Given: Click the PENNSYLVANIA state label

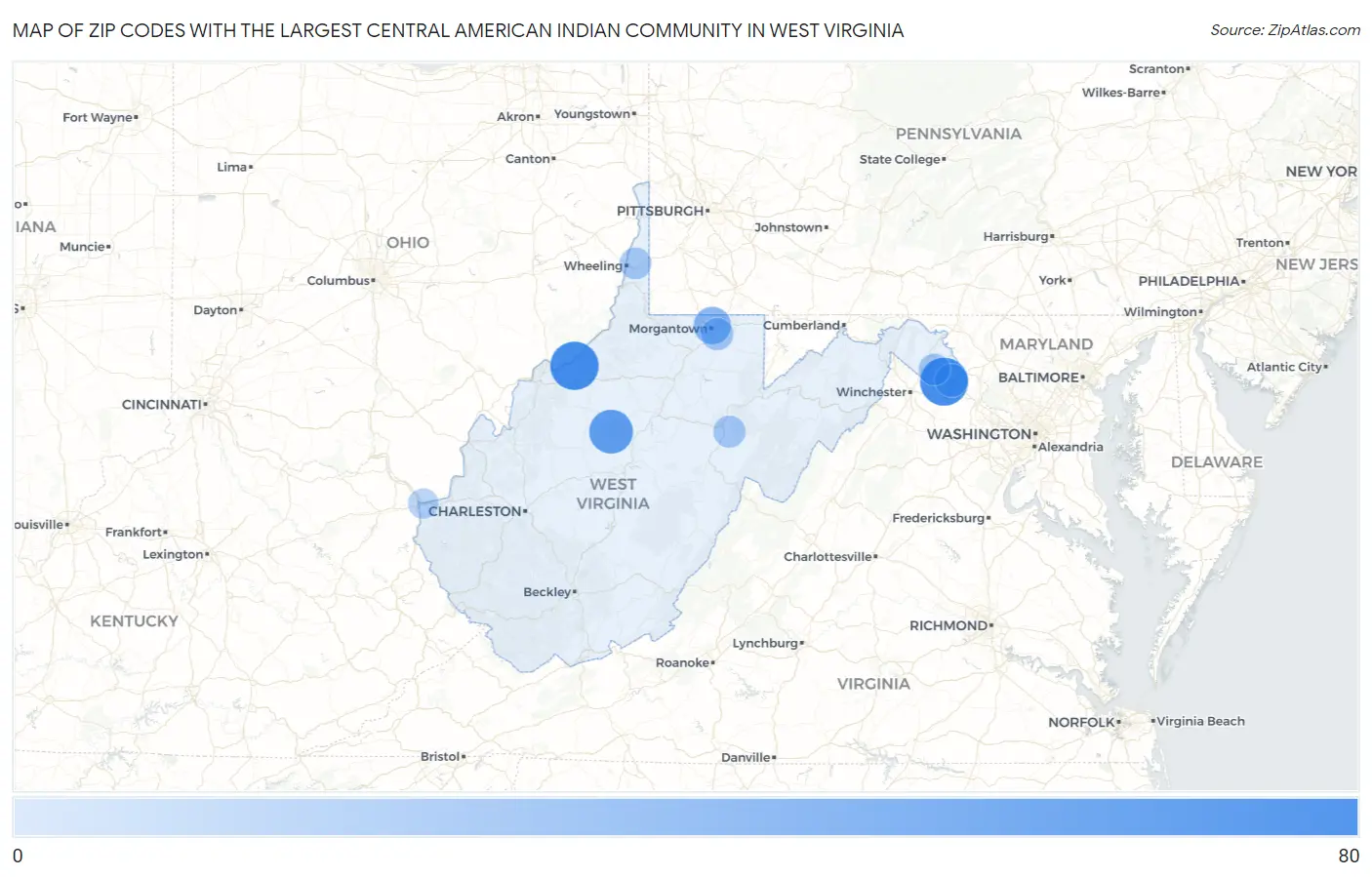Looking at the screenshot, I should point(959,134).
